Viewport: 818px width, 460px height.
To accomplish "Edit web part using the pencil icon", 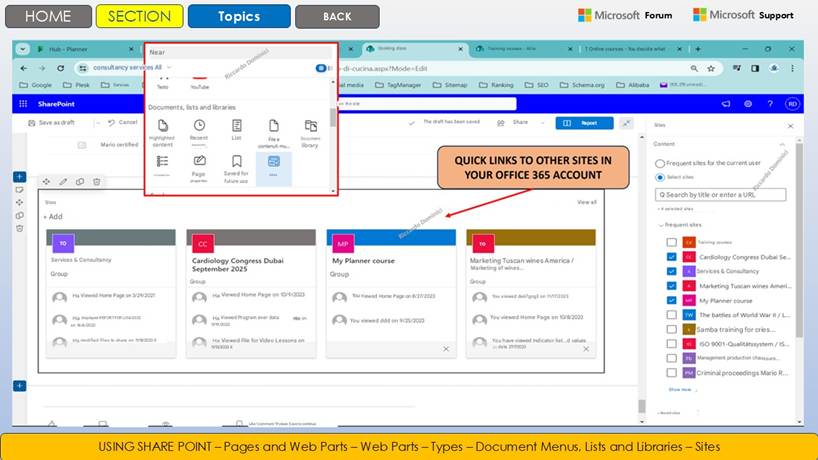I will (x=63, y=181).
